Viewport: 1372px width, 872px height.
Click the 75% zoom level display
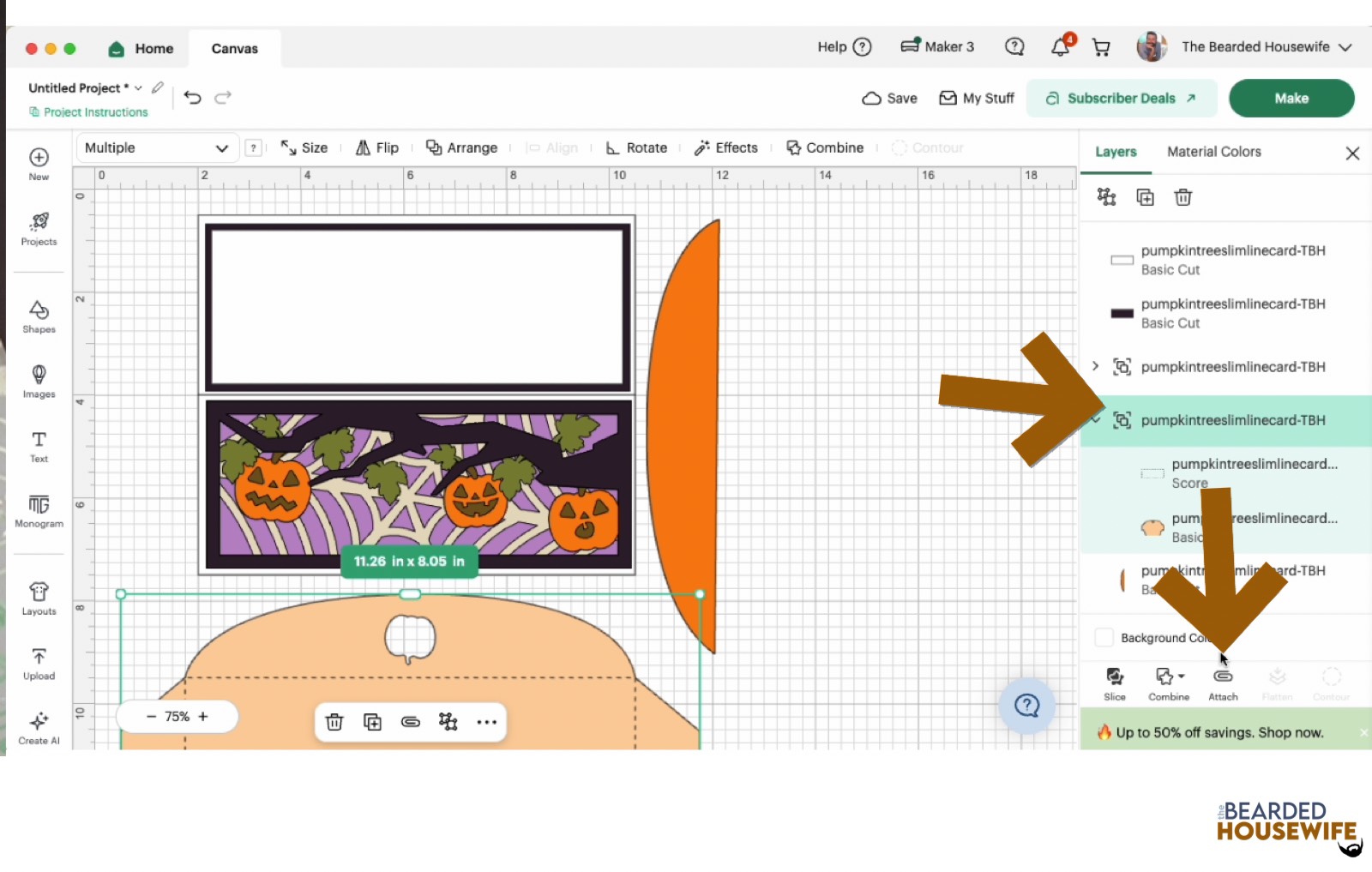(178, 717)
